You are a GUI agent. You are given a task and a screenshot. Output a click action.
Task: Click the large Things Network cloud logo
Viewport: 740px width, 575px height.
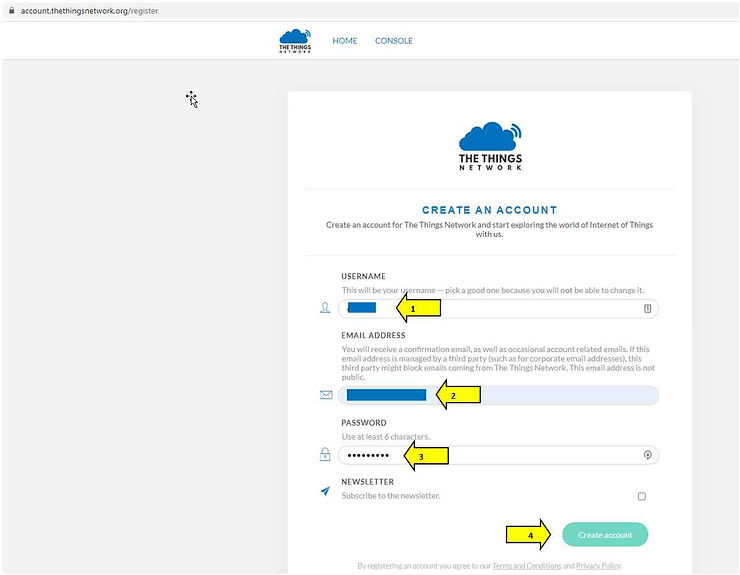tap(490, 146)
